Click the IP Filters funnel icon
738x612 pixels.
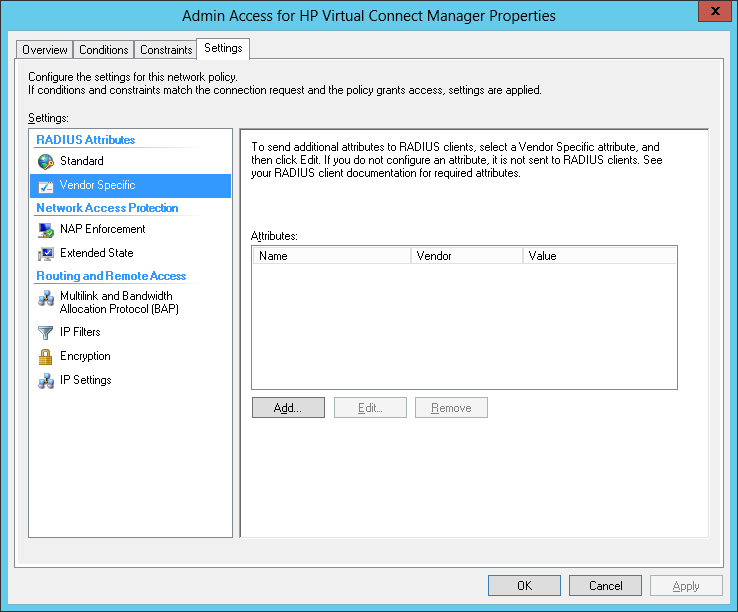point(45,332)
